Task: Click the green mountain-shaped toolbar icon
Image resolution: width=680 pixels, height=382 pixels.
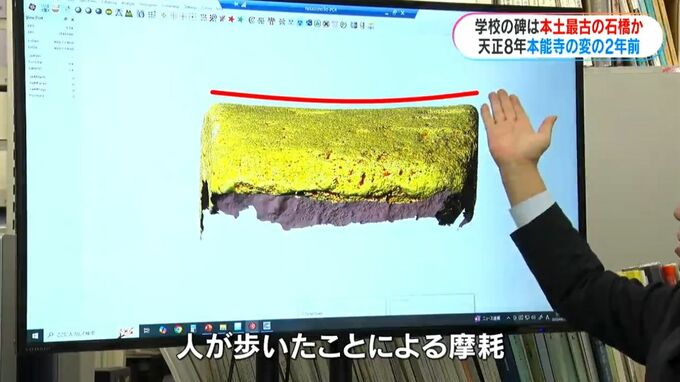Action: (129, 13)
